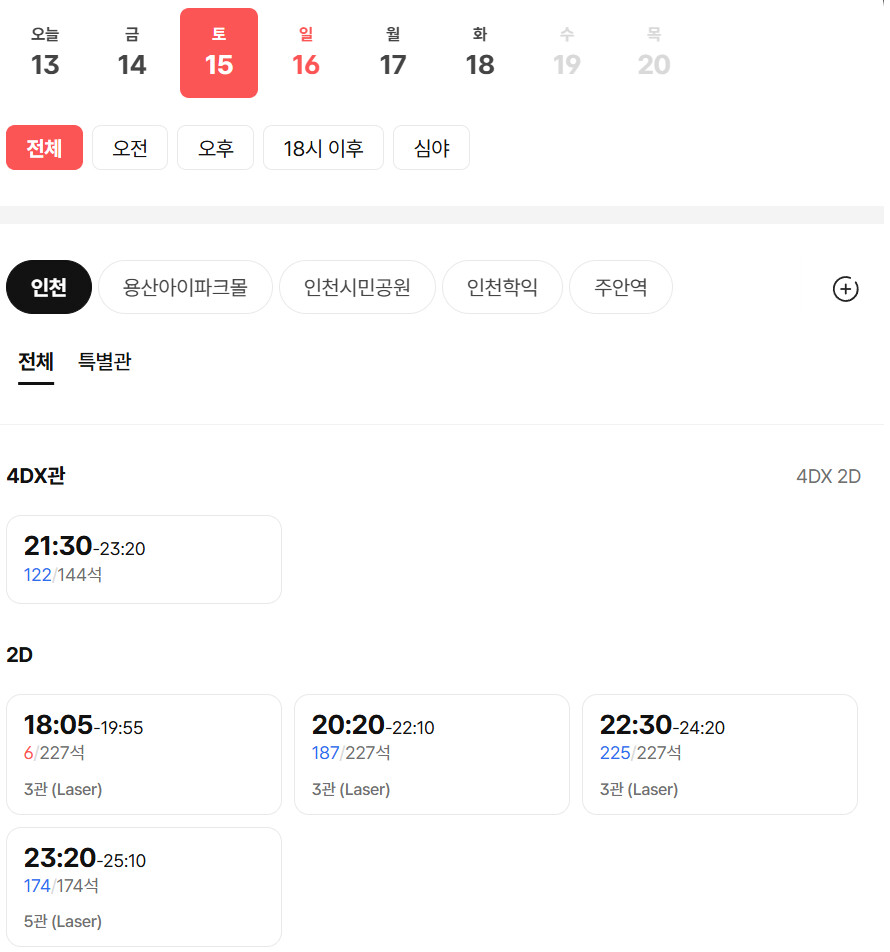Select the red 전체 time filter

[x=44, y=148]
